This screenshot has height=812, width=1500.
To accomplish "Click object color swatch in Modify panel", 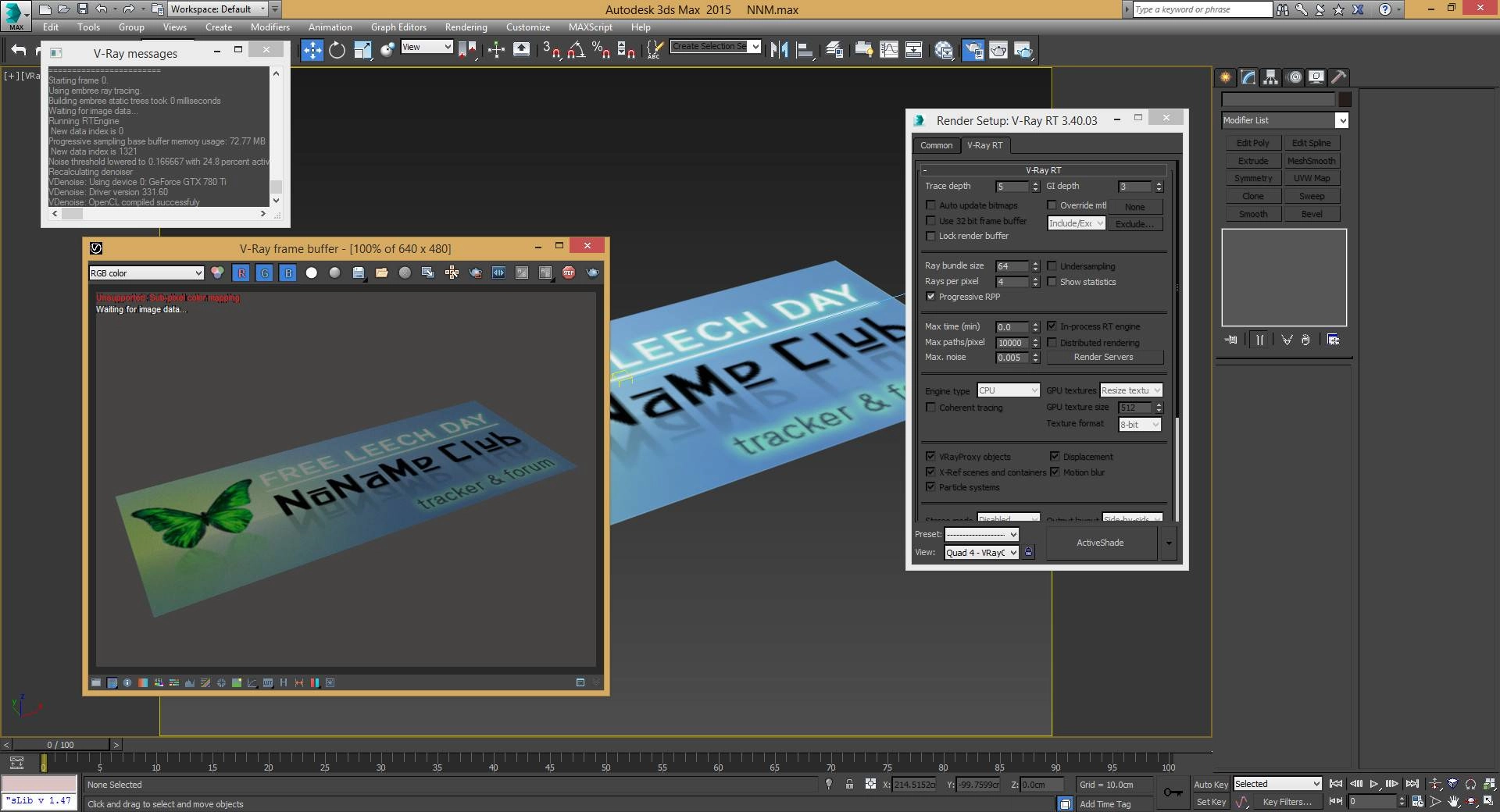I will [1345, 99].
